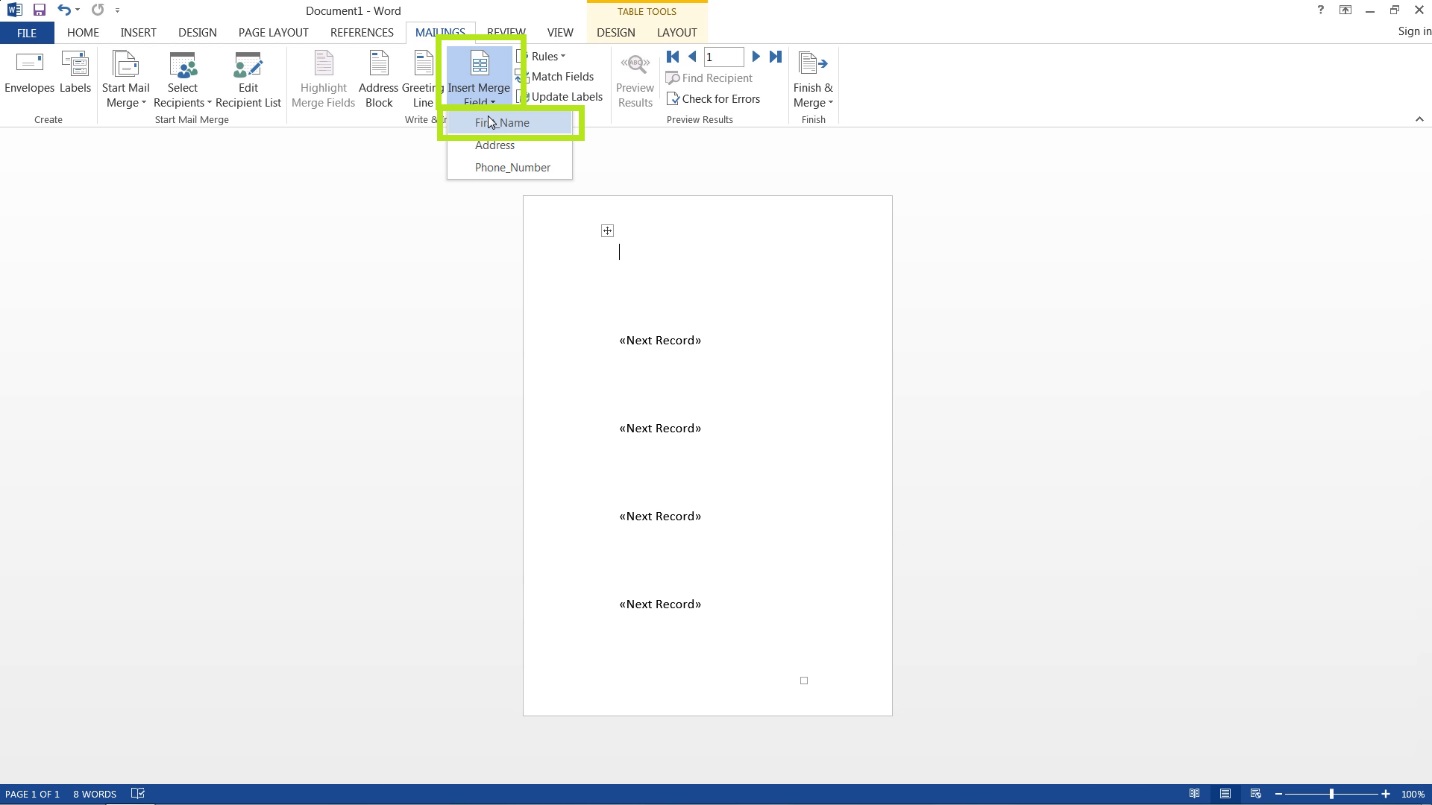Click 8 WORDS count
This screenshot has height=805, width=1432.
click(x=95, y=794)
